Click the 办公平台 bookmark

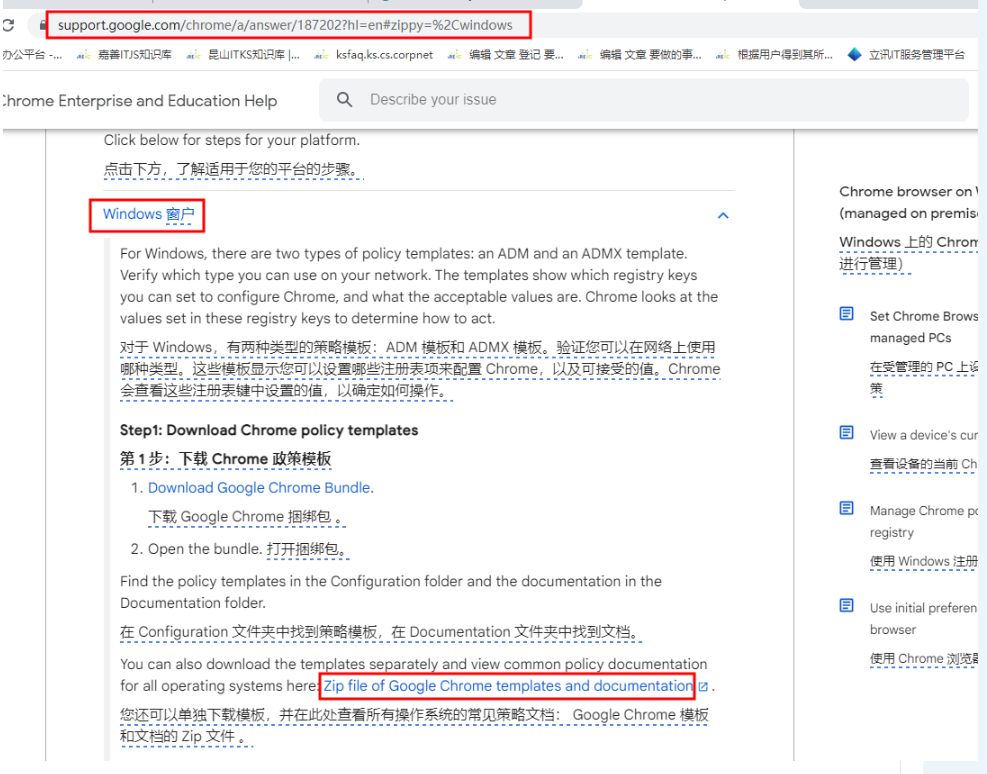[x=31, y=55]
